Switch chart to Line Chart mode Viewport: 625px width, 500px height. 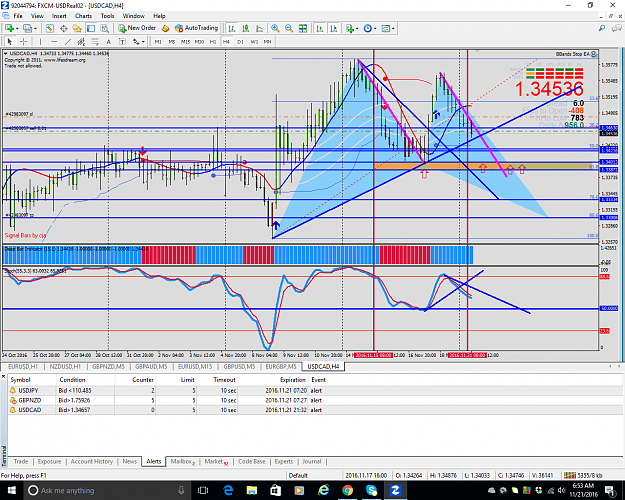coord(259,28)
